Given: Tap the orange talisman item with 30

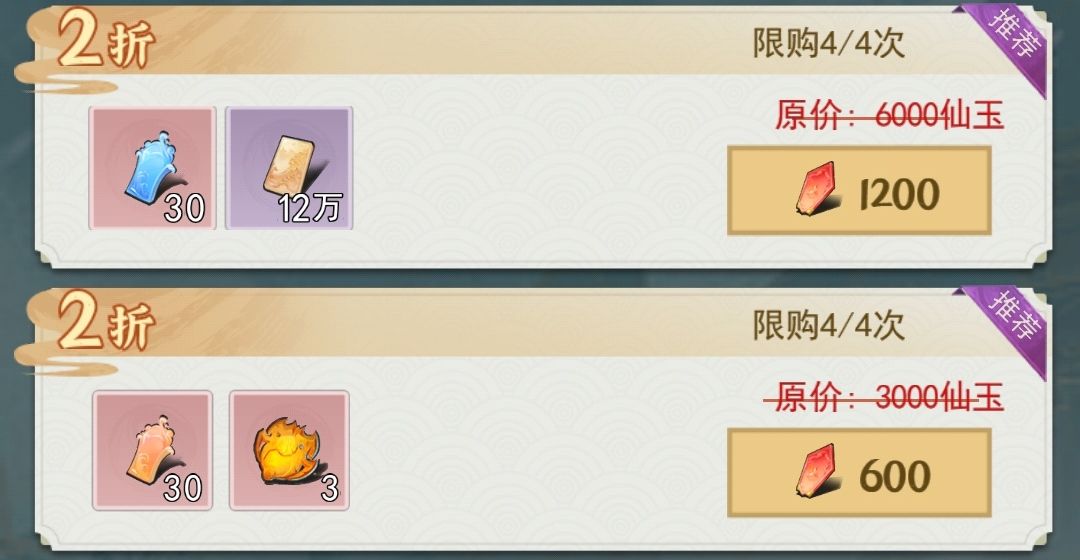Looking at the screenshot, I should [x=152, y=450].
